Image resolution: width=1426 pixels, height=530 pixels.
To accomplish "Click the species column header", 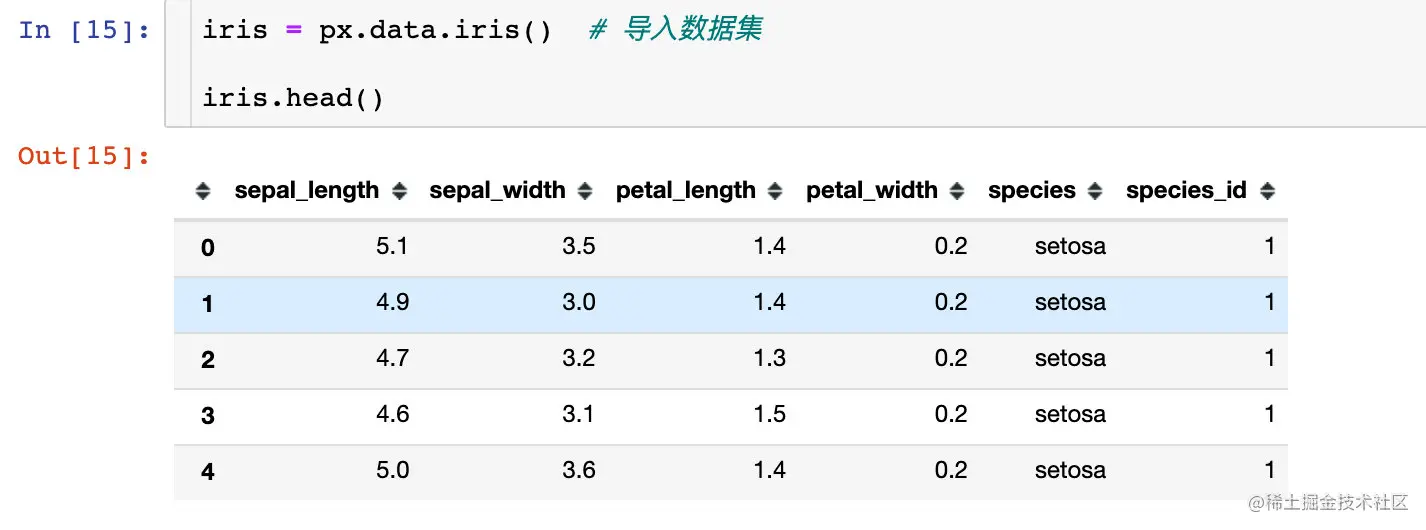I will pyautogui.click(x=1032, y=190).
